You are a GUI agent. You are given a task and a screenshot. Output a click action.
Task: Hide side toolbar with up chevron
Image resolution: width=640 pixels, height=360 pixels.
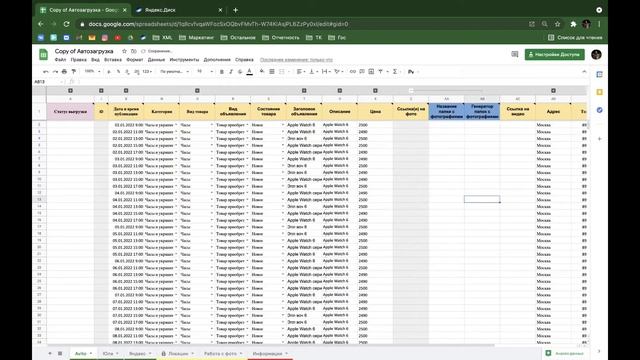[x=584, y=71]
